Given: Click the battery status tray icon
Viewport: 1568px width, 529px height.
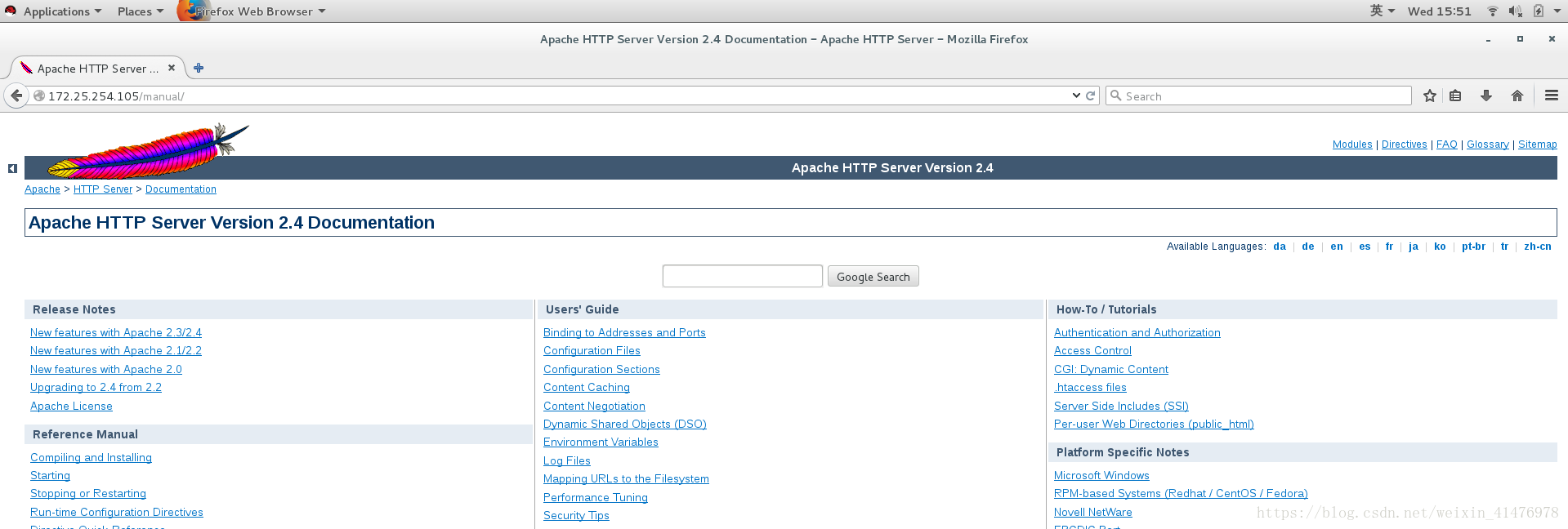Looking at the screenshot, I should pyautogui.click(x=1539, y=11).
